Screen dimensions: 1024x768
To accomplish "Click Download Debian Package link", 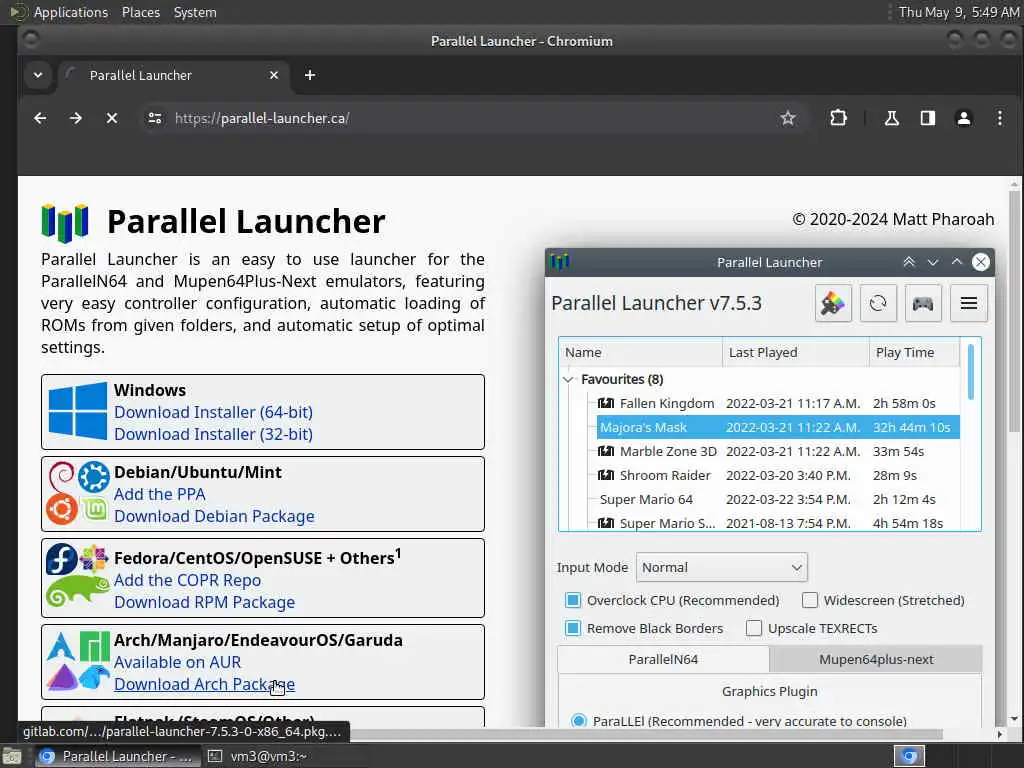I will [x=214, y=517].
